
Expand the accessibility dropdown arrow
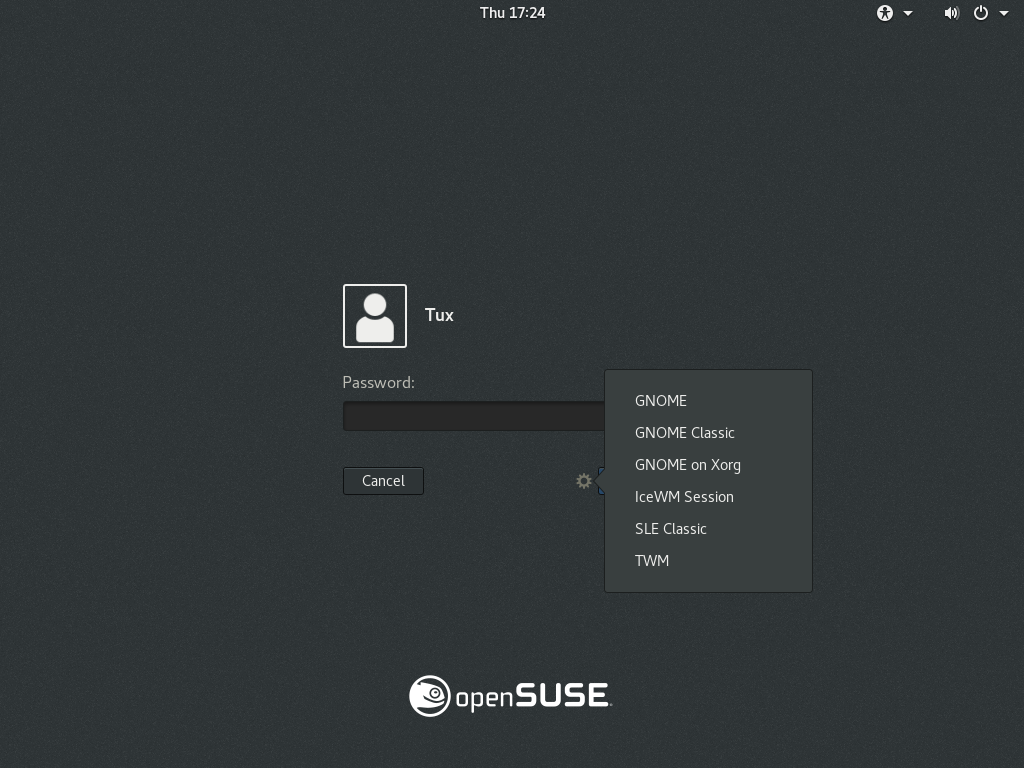(908, 13)
